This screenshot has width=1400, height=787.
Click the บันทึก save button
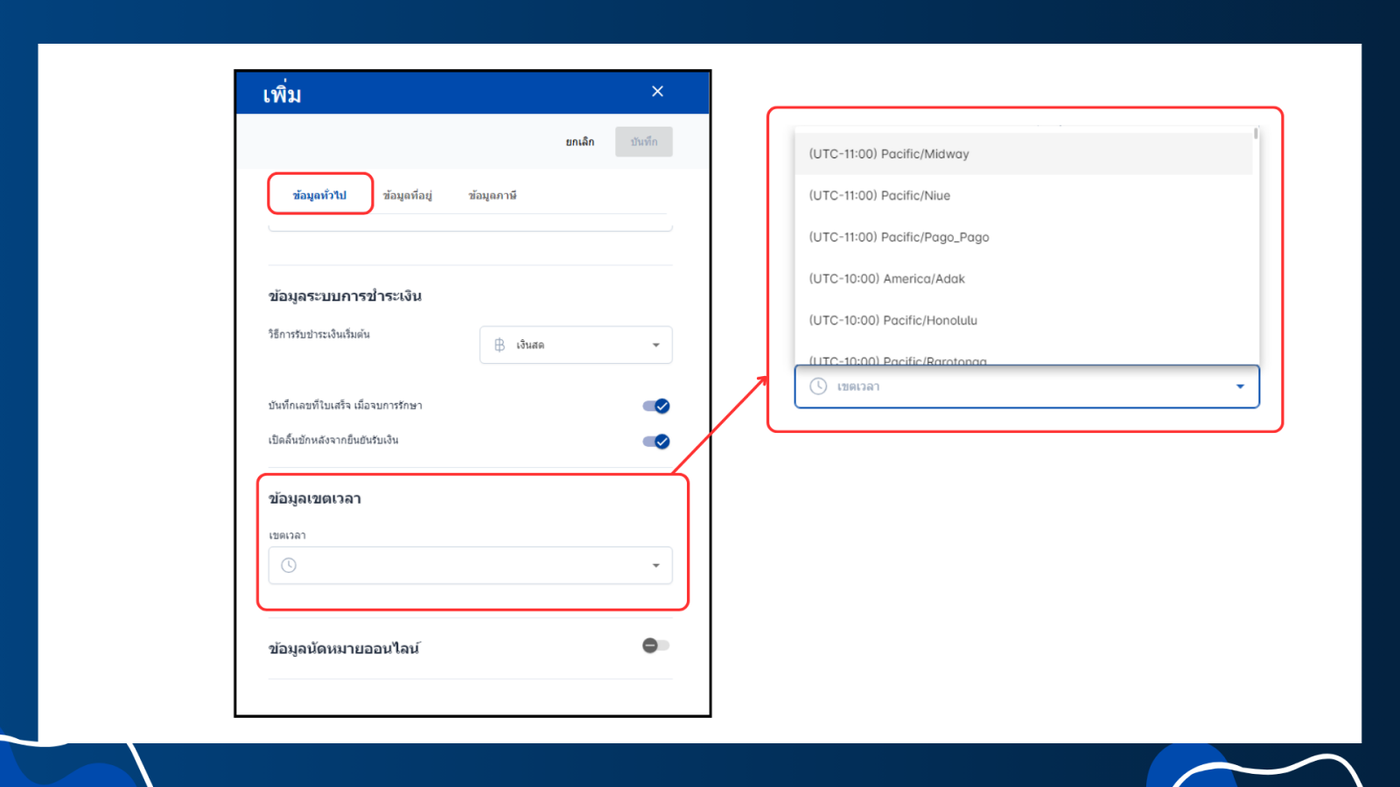[x=644, y=142]
